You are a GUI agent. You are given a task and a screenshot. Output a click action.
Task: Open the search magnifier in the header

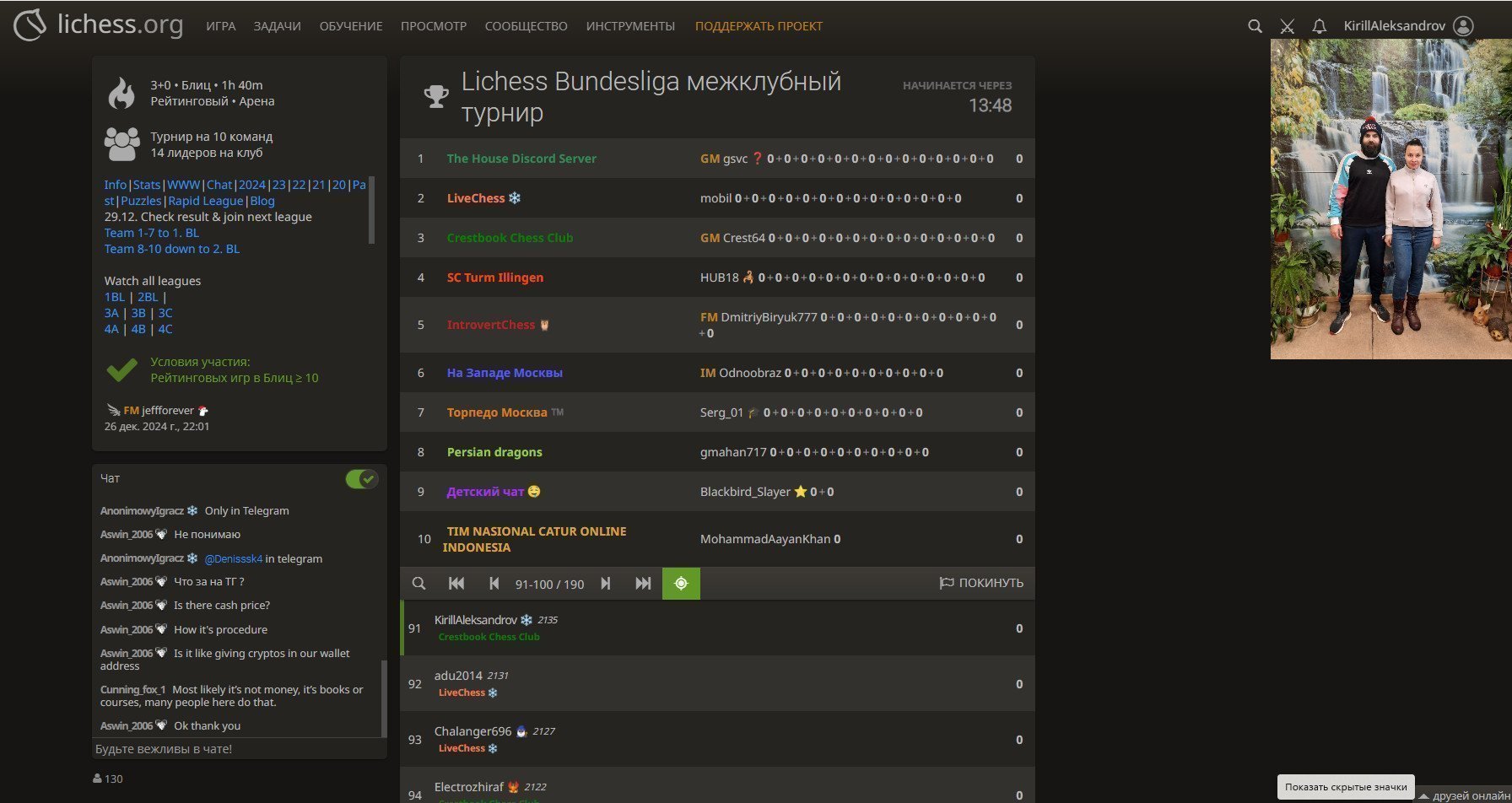1255,26
